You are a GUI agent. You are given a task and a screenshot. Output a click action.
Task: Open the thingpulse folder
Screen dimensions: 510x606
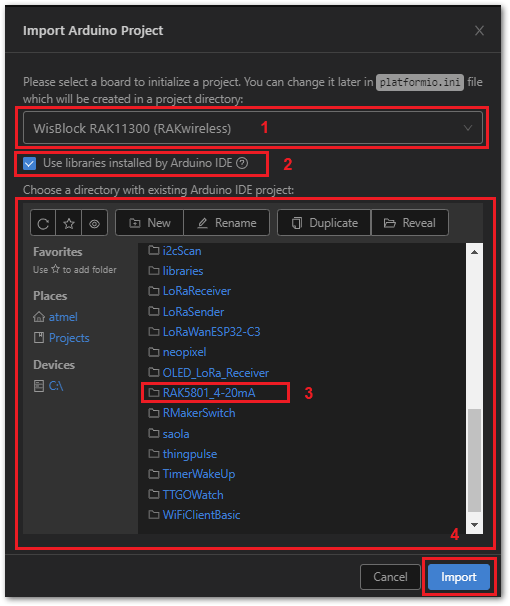(190, 454)
